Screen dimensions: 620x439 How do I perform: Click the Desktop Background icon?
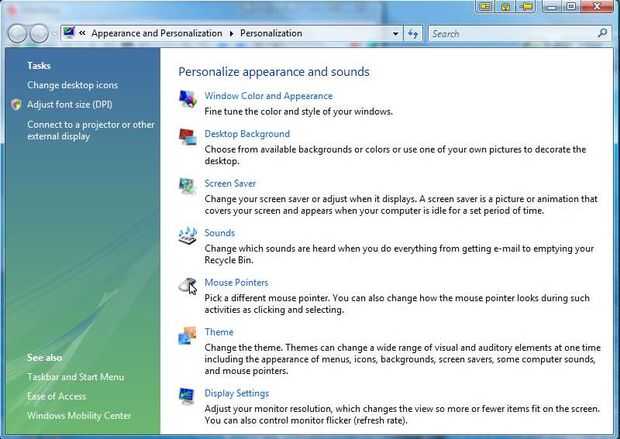point(187,136)
